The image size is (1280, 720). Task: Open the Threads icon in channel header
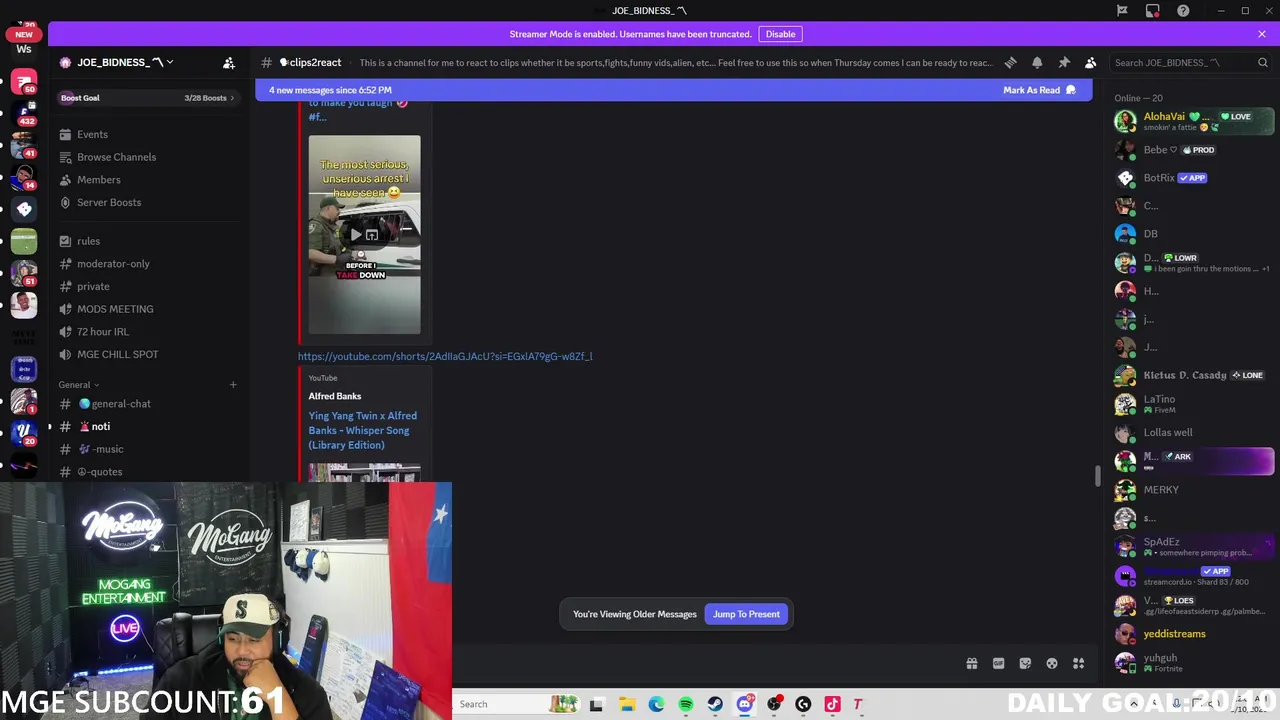pos(1010,62)
